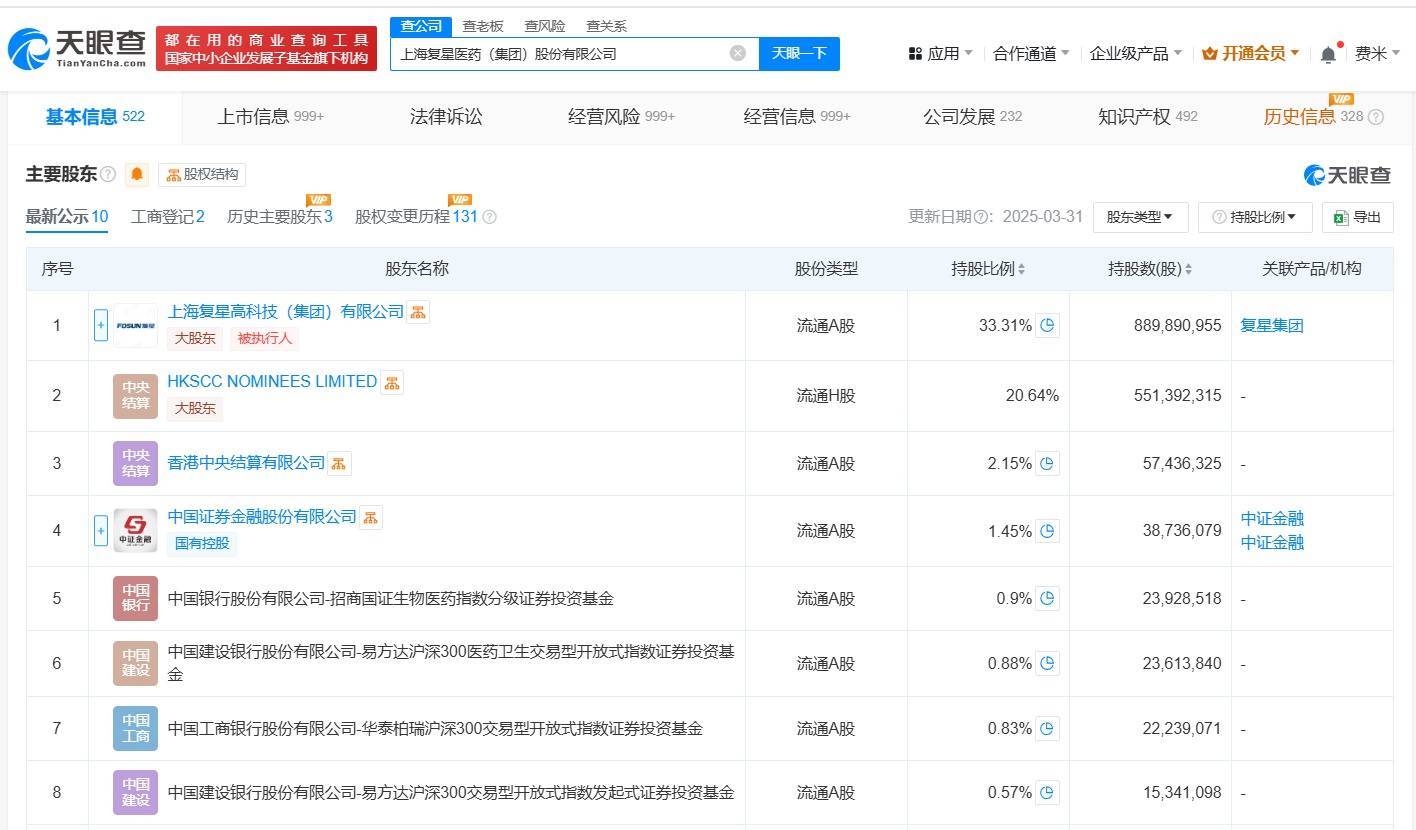Open the 经营风险 tab

coord(621,117)
